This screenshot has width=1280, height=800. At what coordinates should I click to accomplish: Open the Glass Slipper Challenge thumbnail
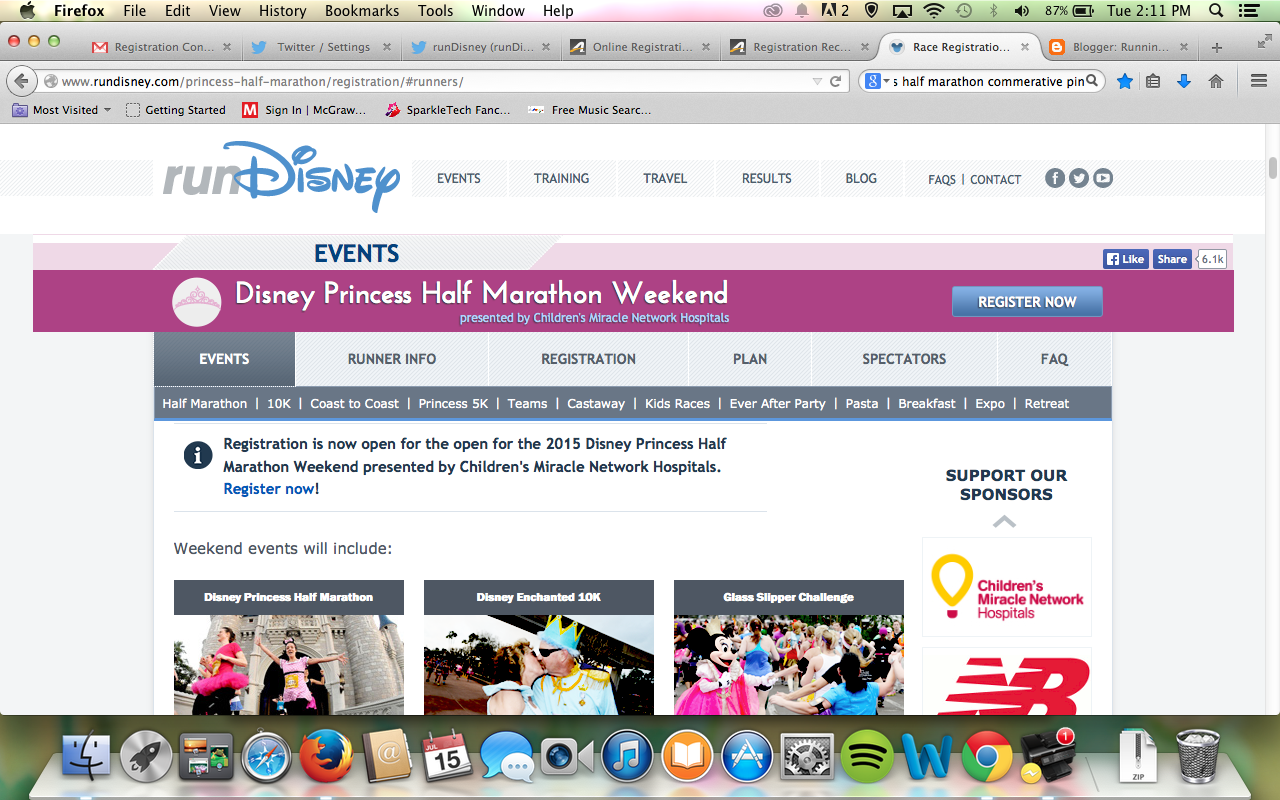click(x=789, y=647)
